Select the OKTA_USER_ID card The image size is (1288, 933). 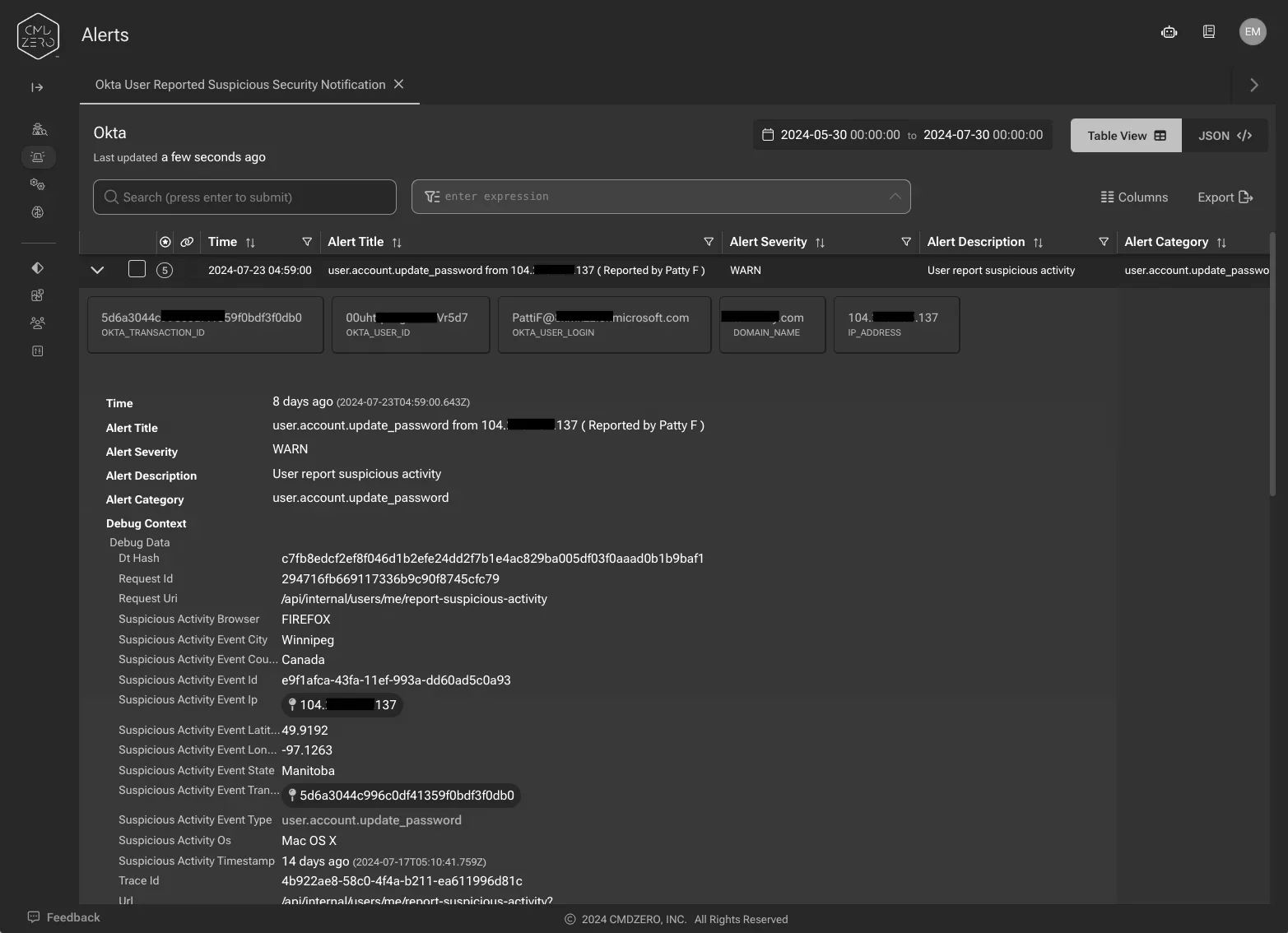point(411,325)
